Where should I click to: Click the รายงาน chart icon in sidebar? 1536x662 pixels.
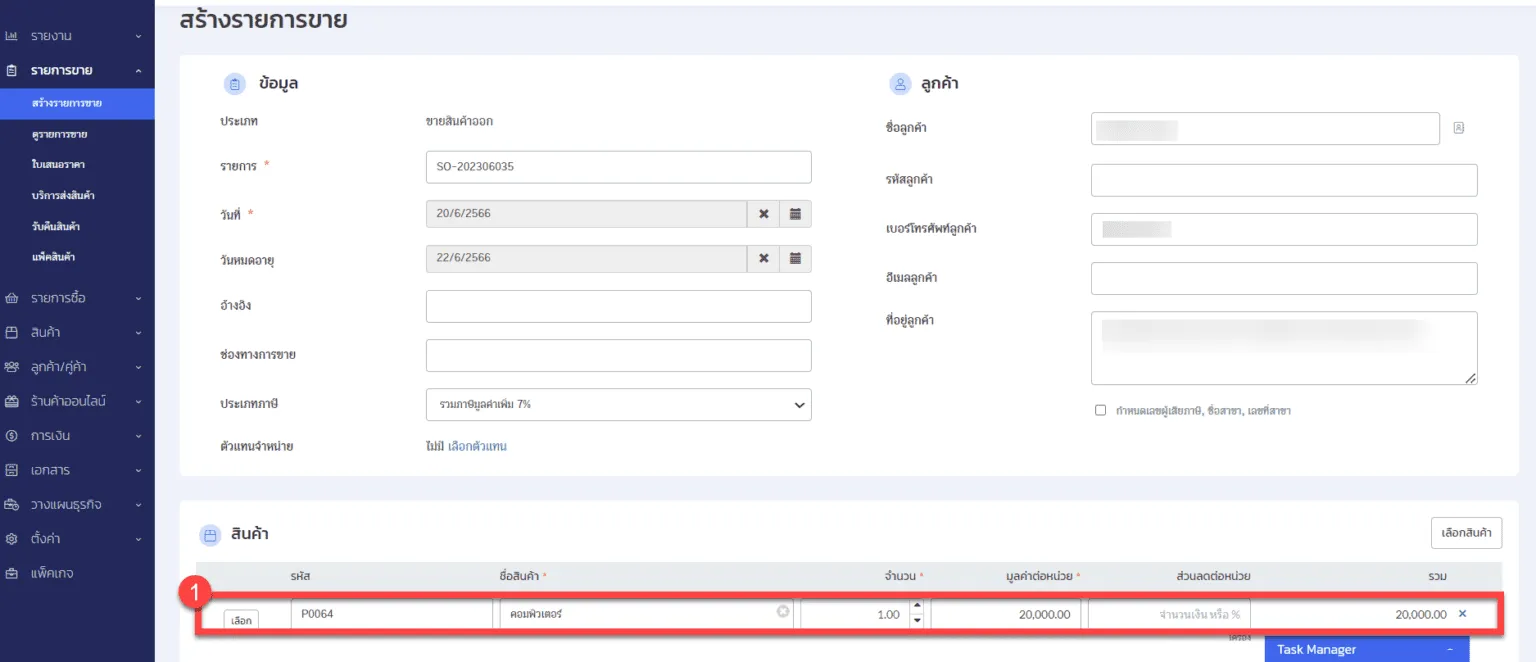click(12, 36)
